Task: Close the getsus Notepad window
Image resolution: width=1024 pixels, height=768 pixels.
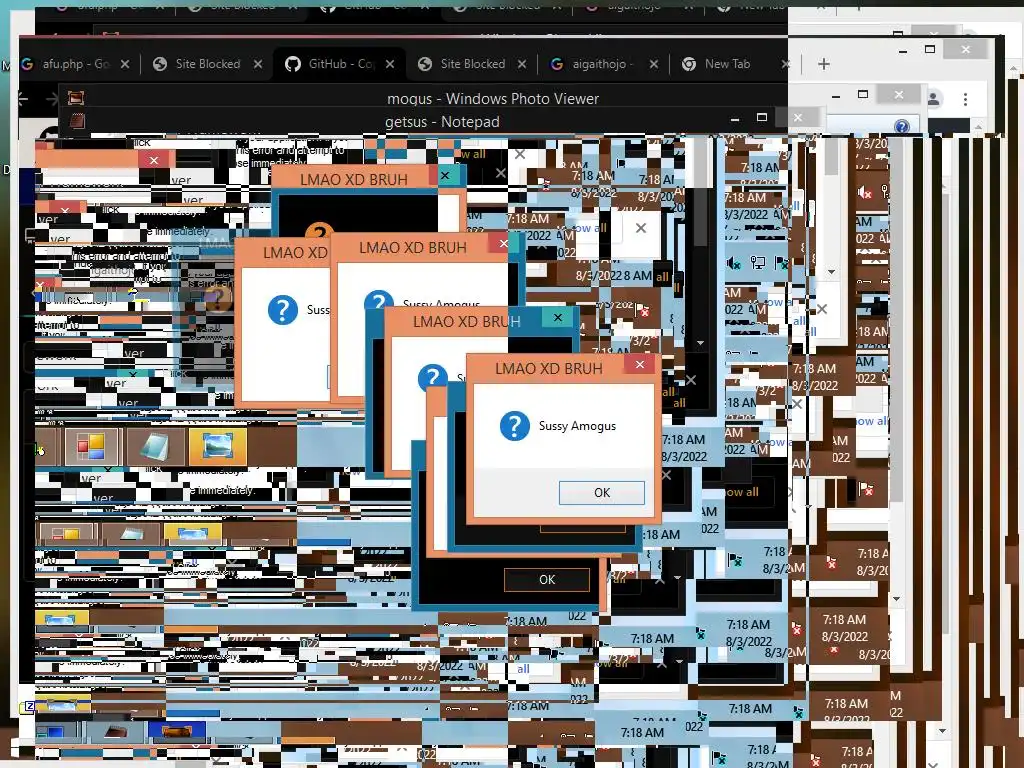Action: point(797,118)
